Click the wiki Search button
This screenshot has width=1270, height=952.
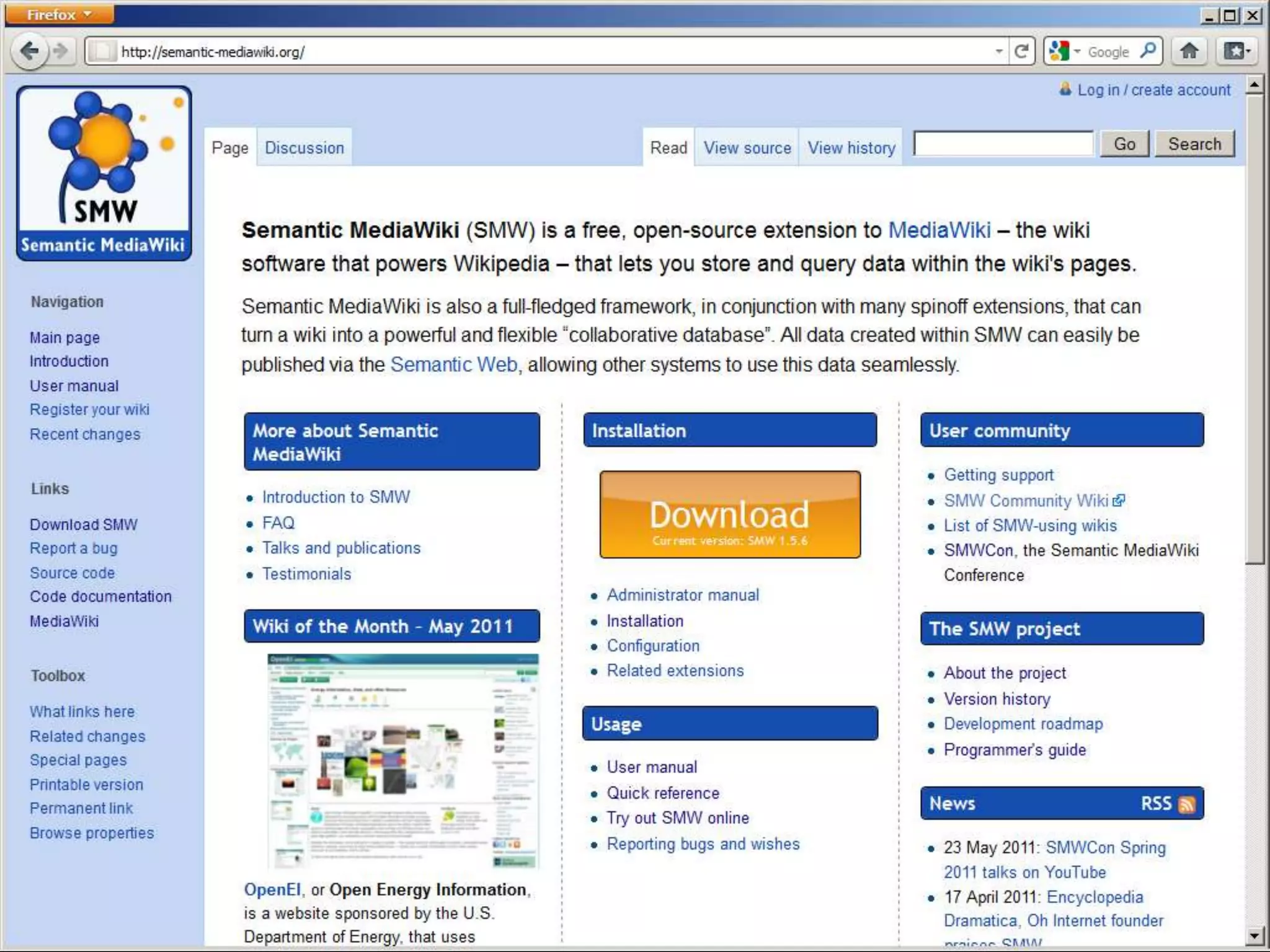coord(1194,144)
